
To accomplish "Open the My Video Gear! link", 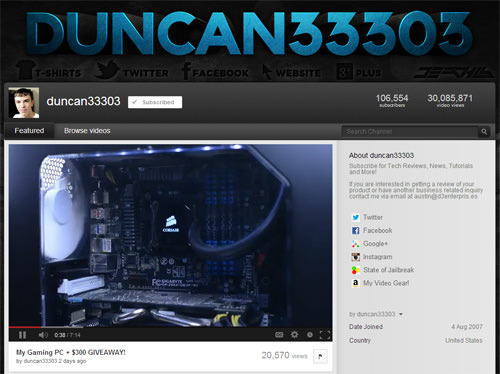I will coord(386,283).
